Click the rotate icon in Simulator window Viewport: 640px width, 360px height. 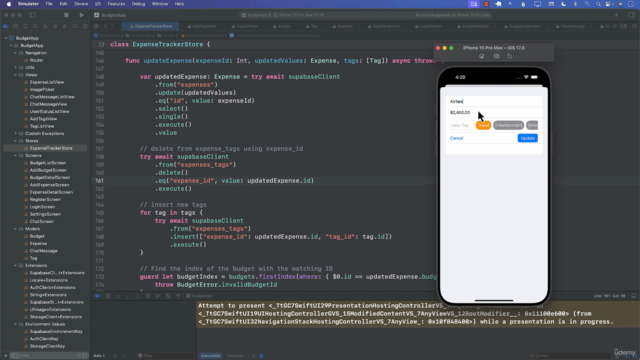point(510,56)
